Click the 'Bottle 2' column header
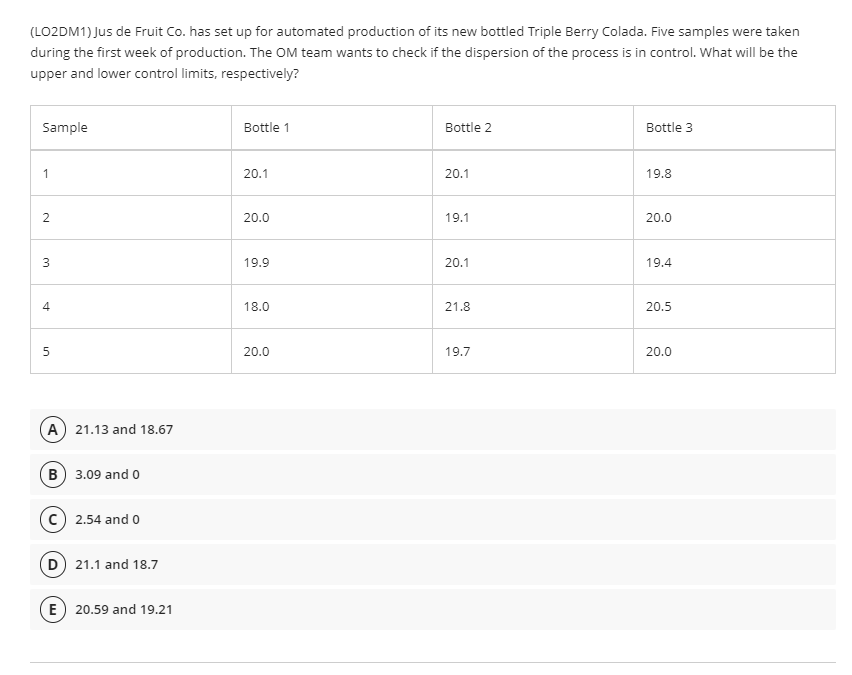The height and width of the screenshot is (675, 852). point(466,127)
